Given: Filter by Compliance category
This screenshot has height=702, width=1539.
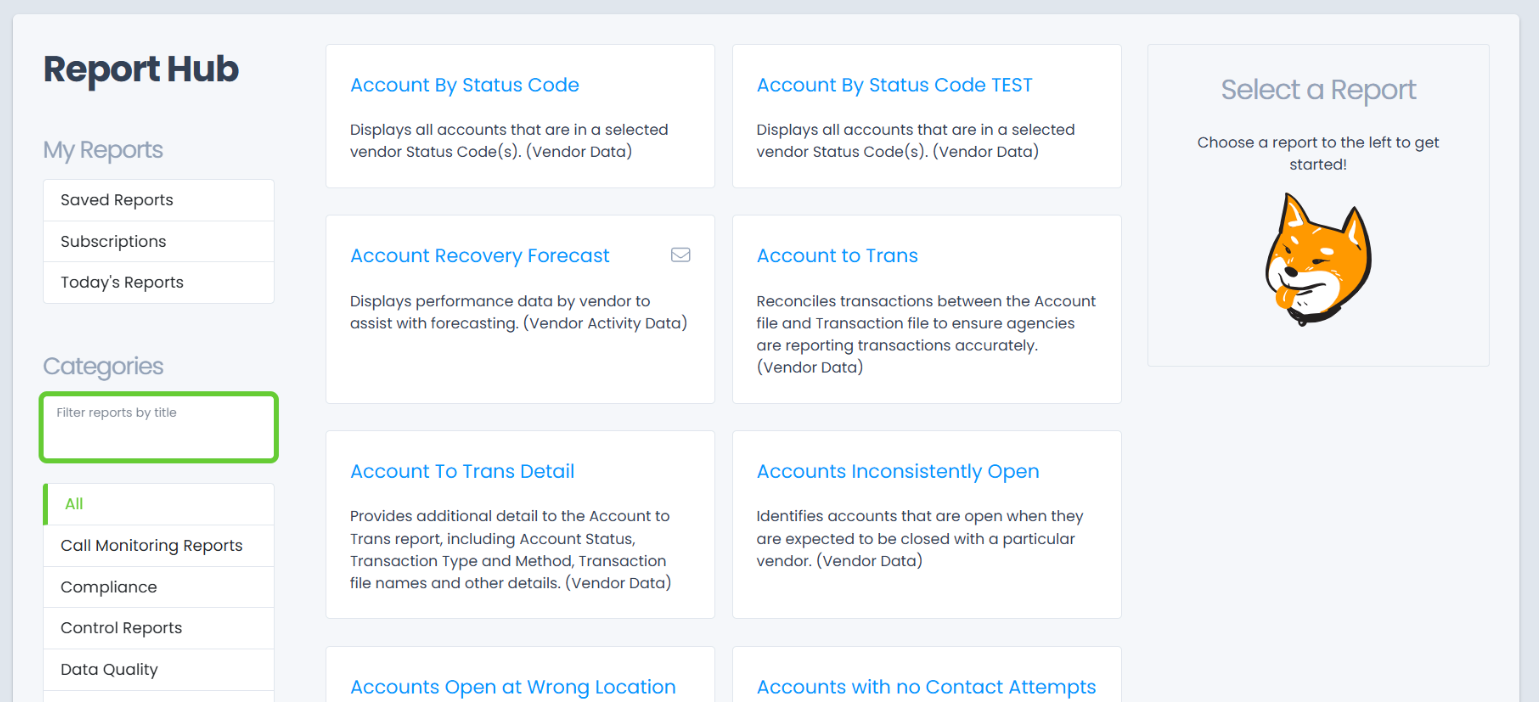Looking at the screenshot, I should [108, 587].
